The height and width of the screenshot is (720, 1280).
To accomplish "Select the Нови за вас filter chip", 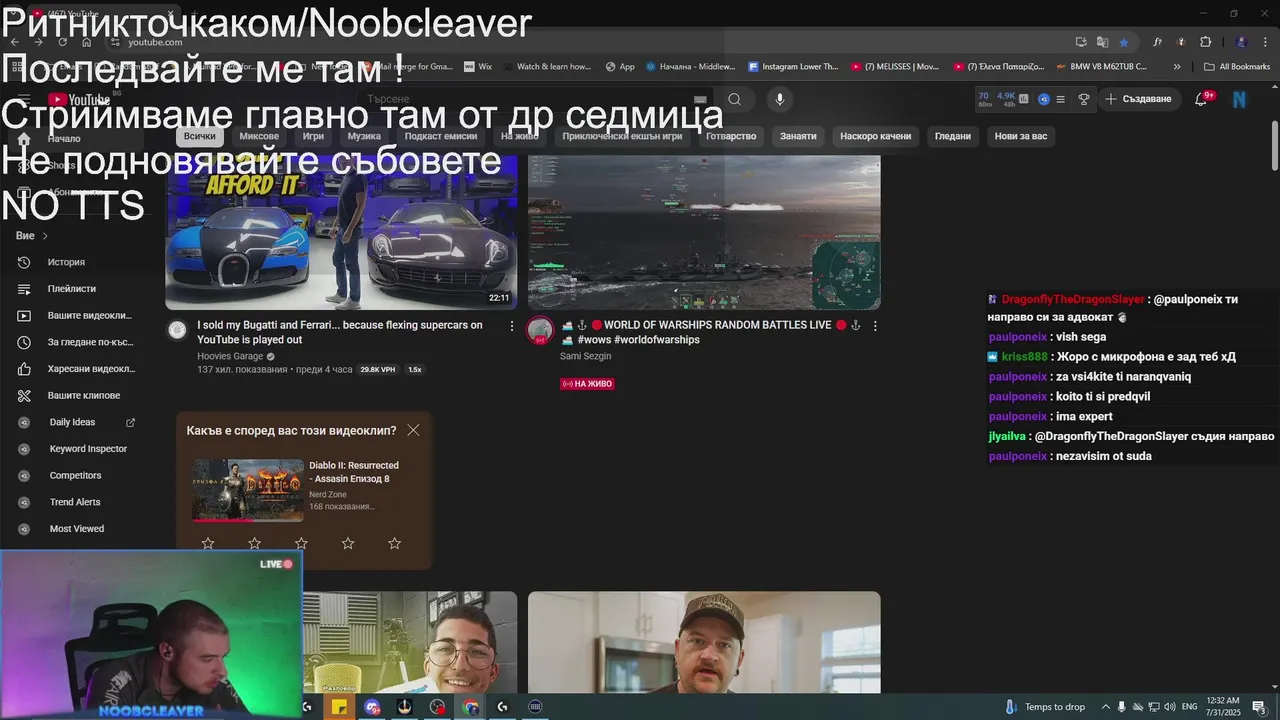I will tap(1021, 136).
